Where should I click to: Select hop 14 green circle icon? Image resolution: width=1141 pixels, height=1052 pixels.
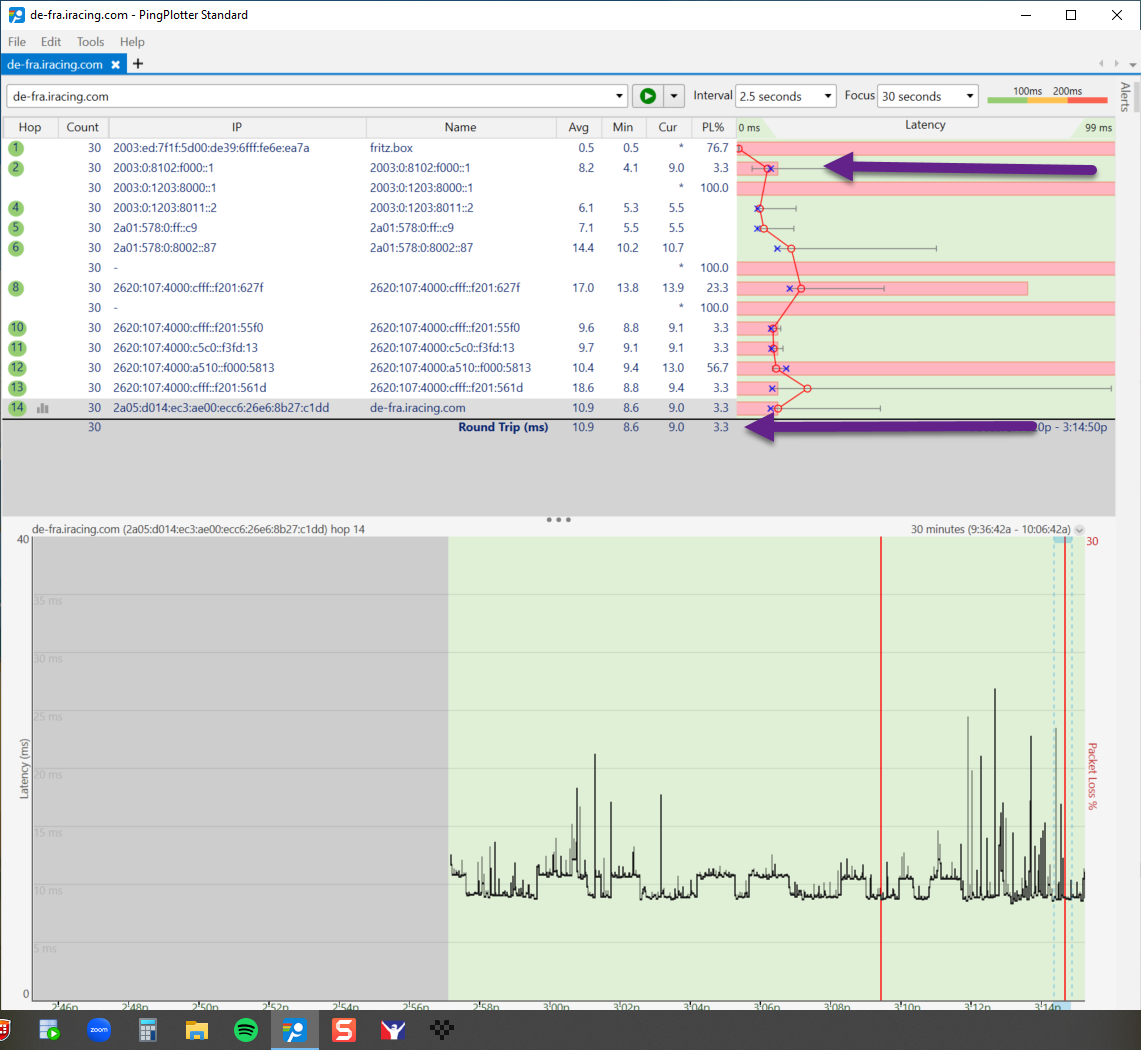[x=17, y=408]
